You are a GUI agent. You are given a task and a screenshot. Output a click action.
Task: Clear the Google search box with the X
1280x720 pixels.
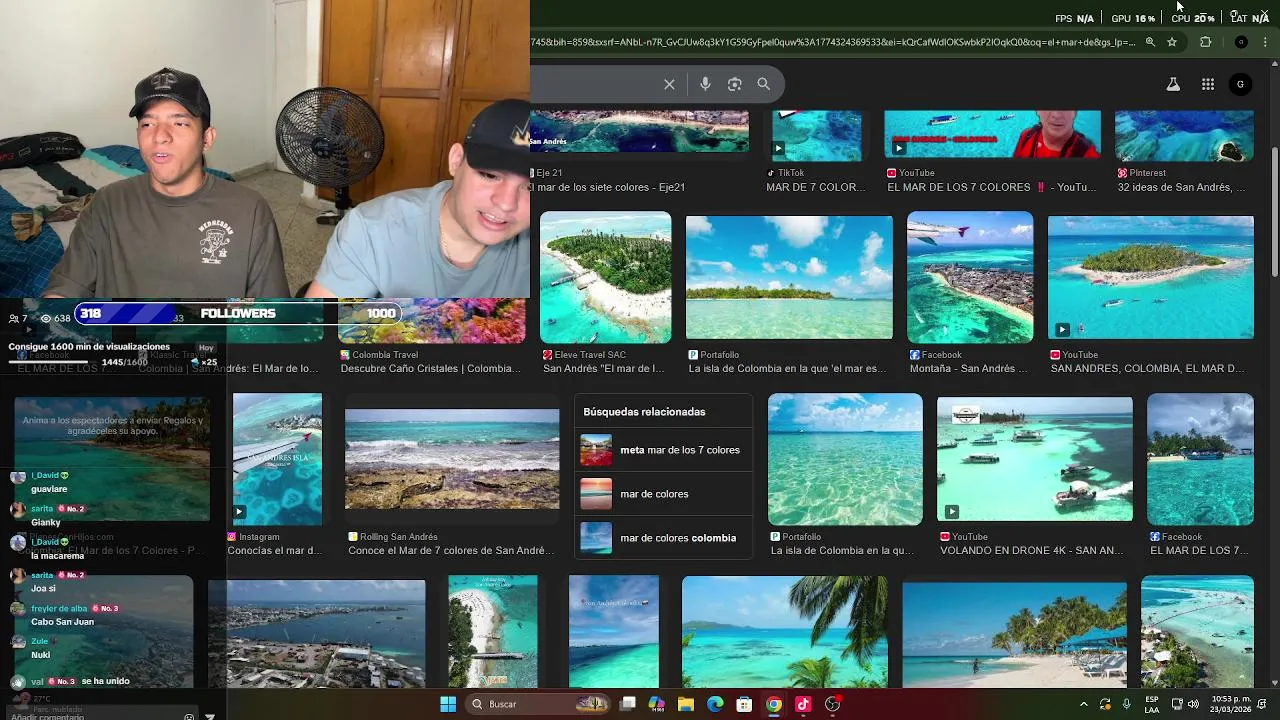tap(669, 84)
